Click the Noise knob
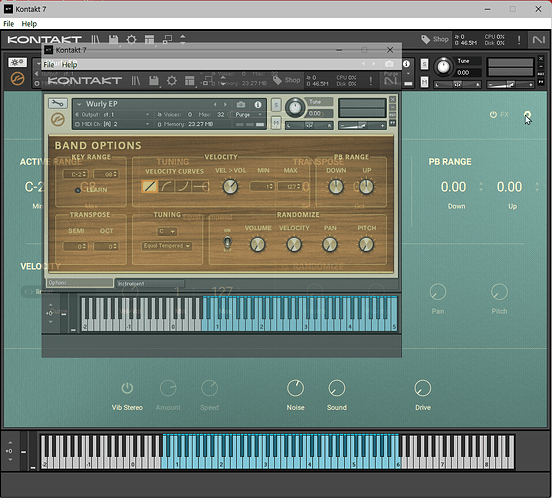Image resolution: width=553 pixels, height=500 pixels. [x=296, y=388]
